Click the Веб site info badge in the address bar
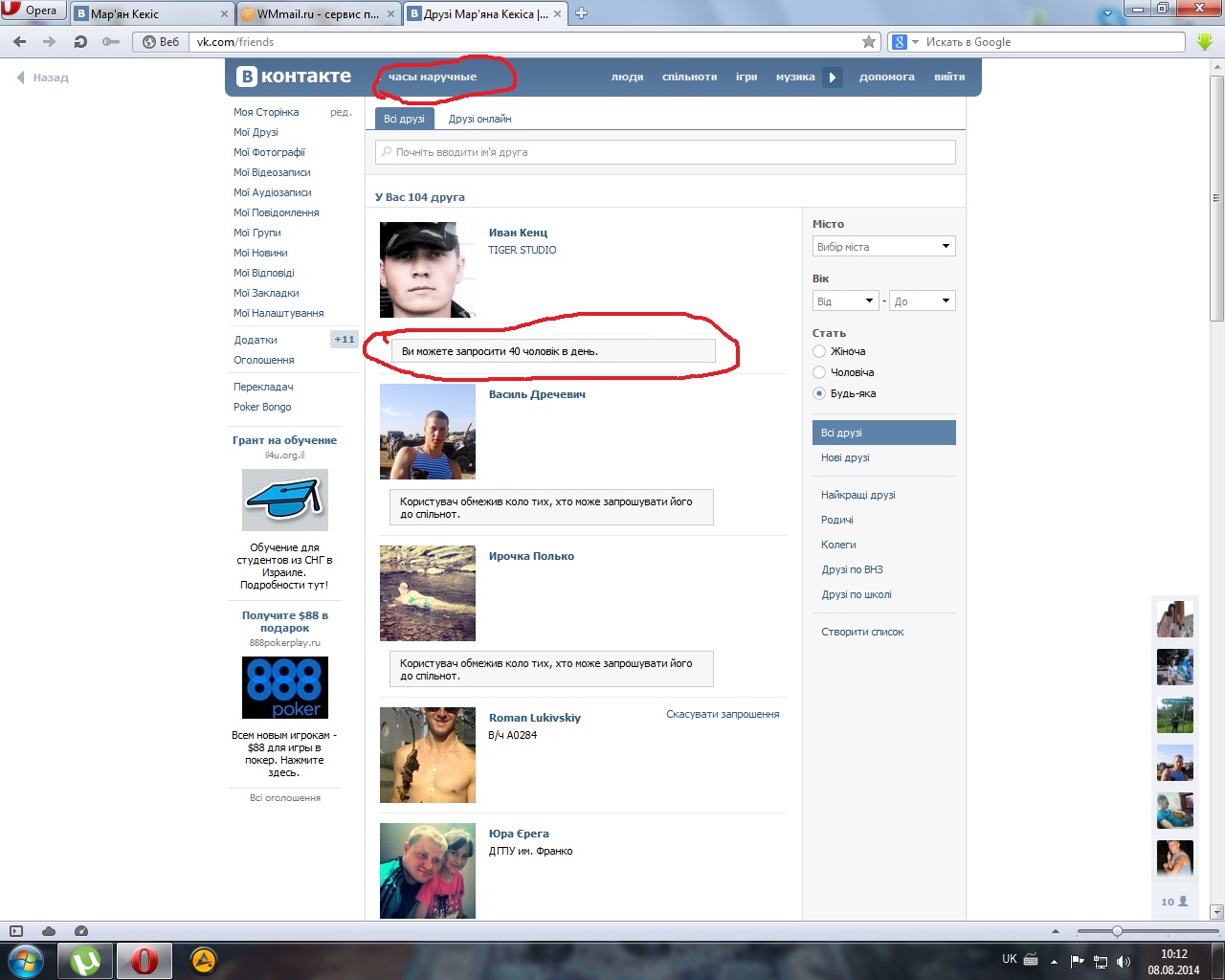 161,42
